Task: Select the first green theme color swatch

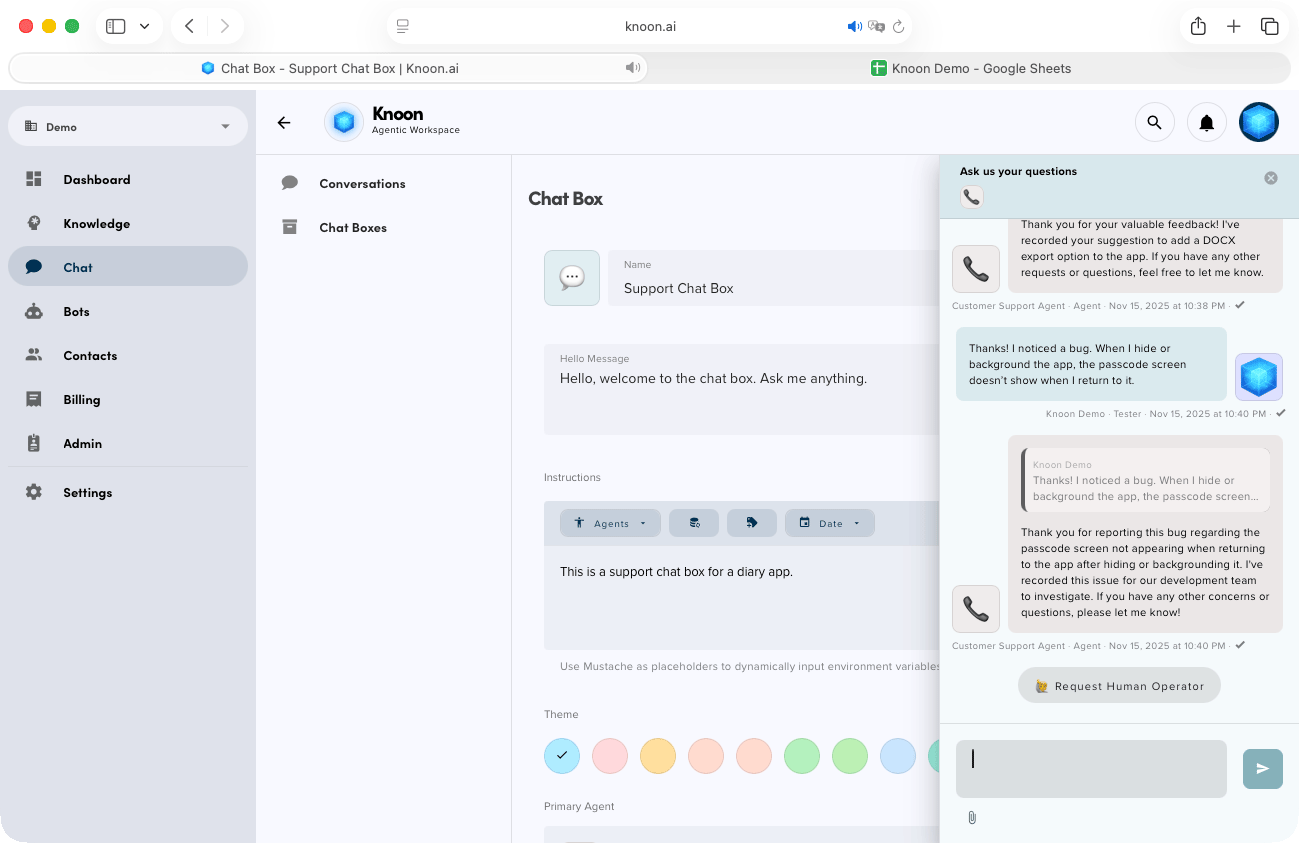Action: point(802,756)
